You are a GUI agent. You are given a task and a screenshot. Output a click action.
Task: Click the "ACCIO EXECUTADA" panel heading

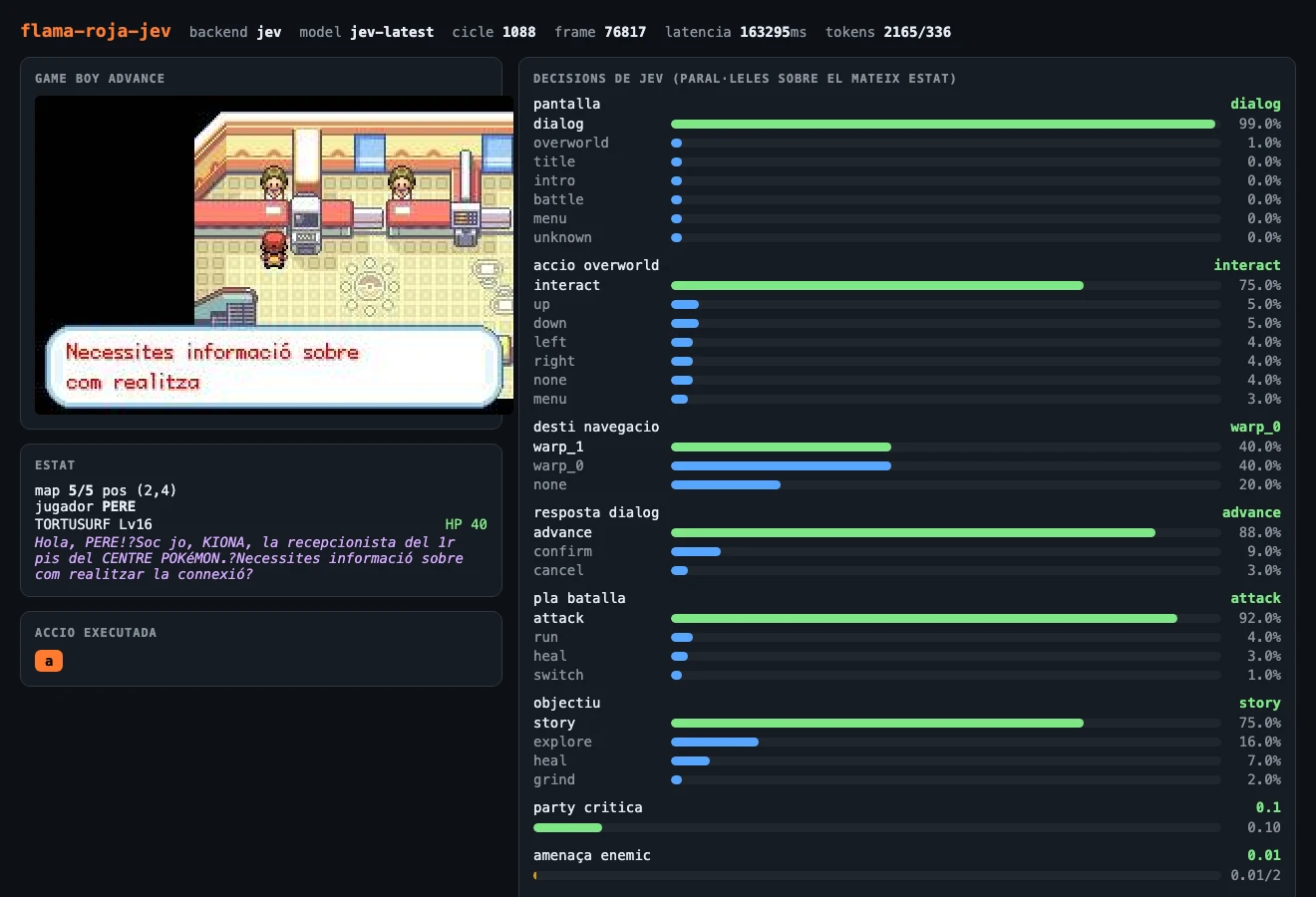(x=96, y=633)
